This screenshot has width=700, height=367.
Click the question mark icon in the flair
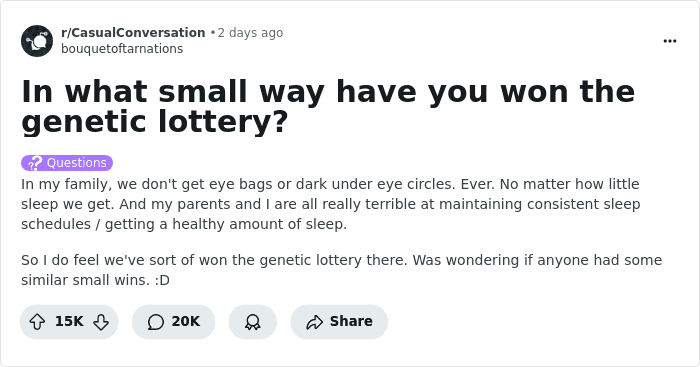pos(35,163)
